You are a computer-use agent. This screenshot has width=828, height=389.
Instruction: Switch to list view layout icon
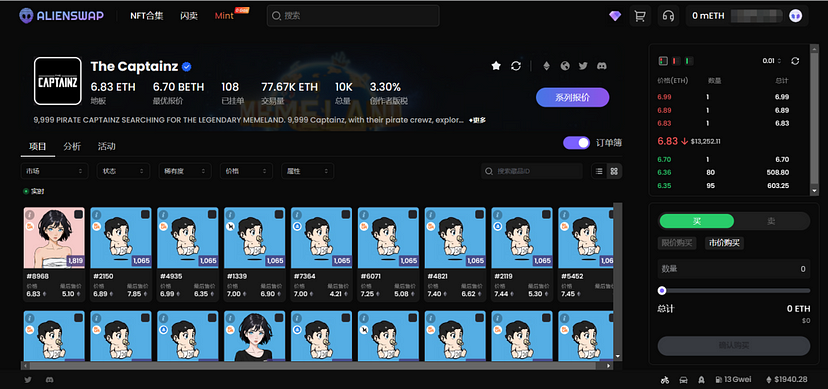(x=599, y=171)
